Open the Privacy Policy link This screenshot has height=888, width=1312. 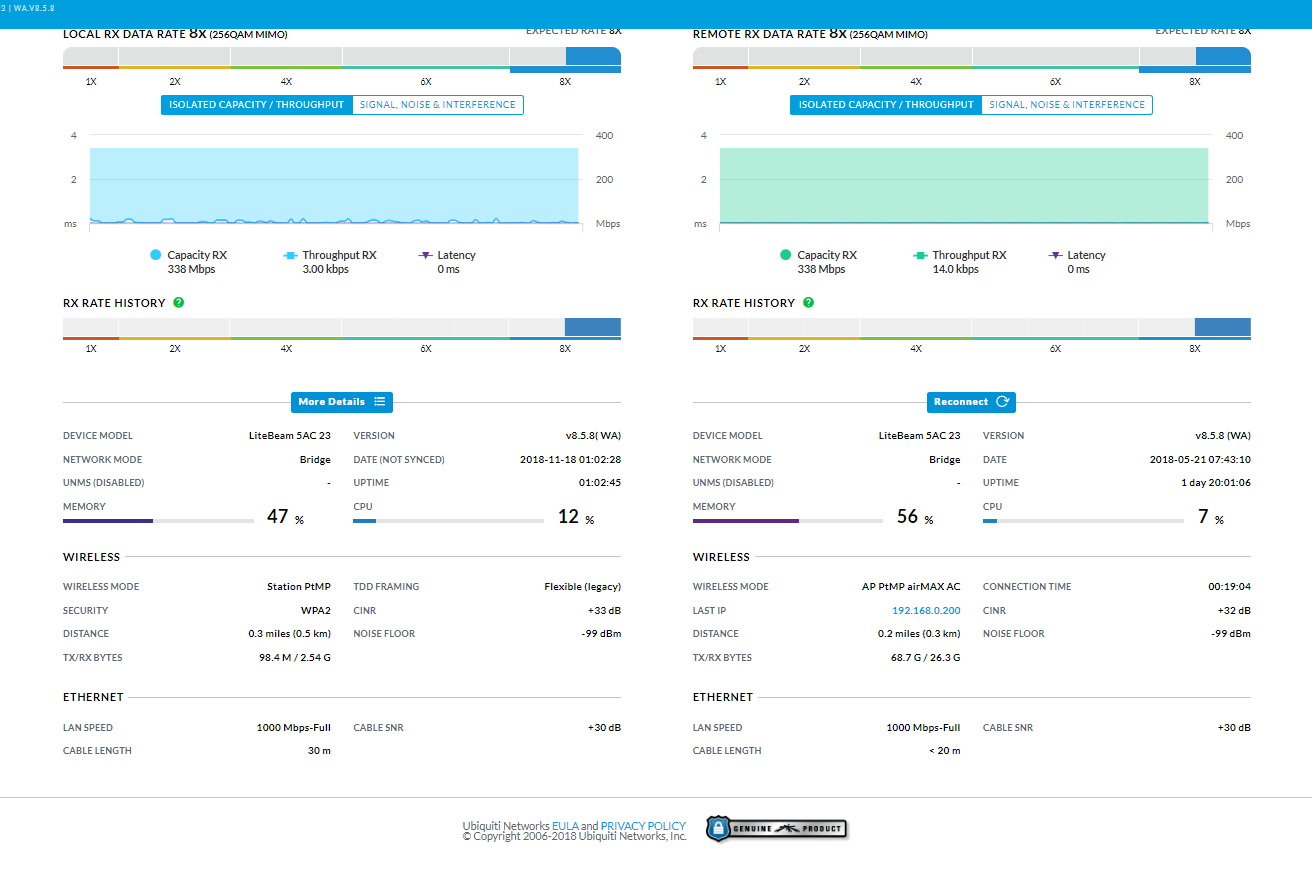[643, 826]
